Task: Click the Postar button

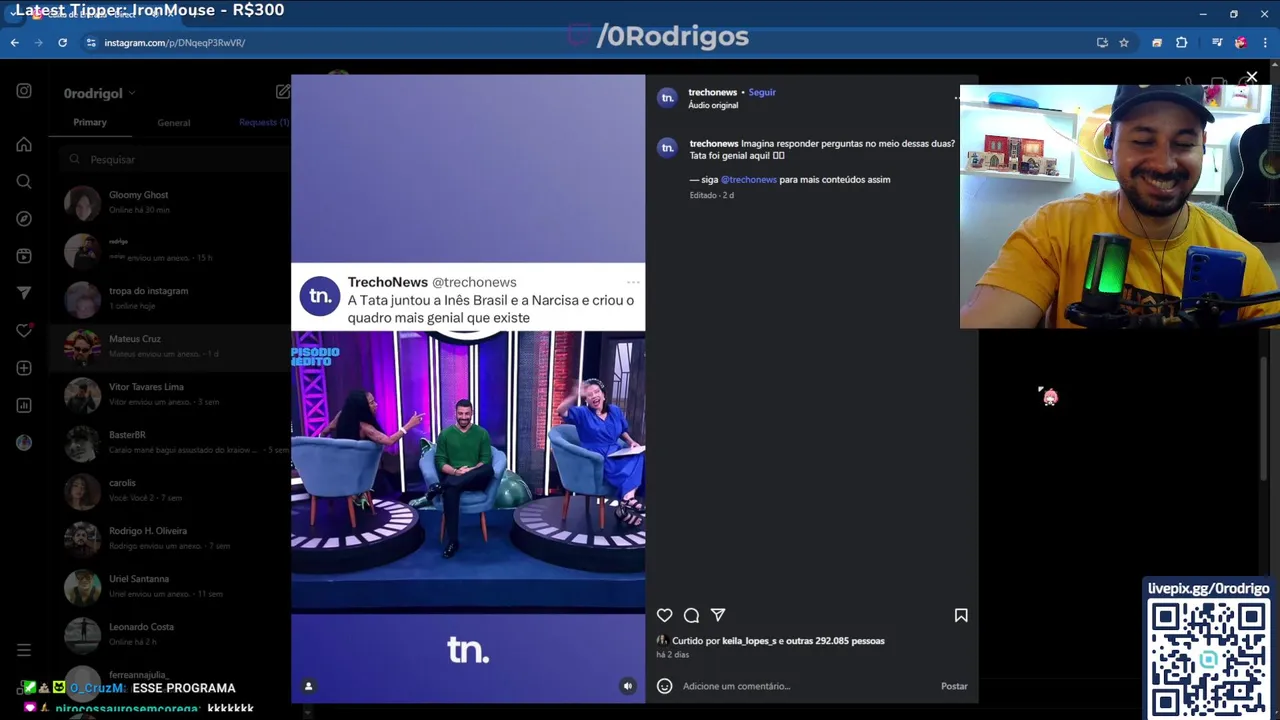Action: click(954, 686)
